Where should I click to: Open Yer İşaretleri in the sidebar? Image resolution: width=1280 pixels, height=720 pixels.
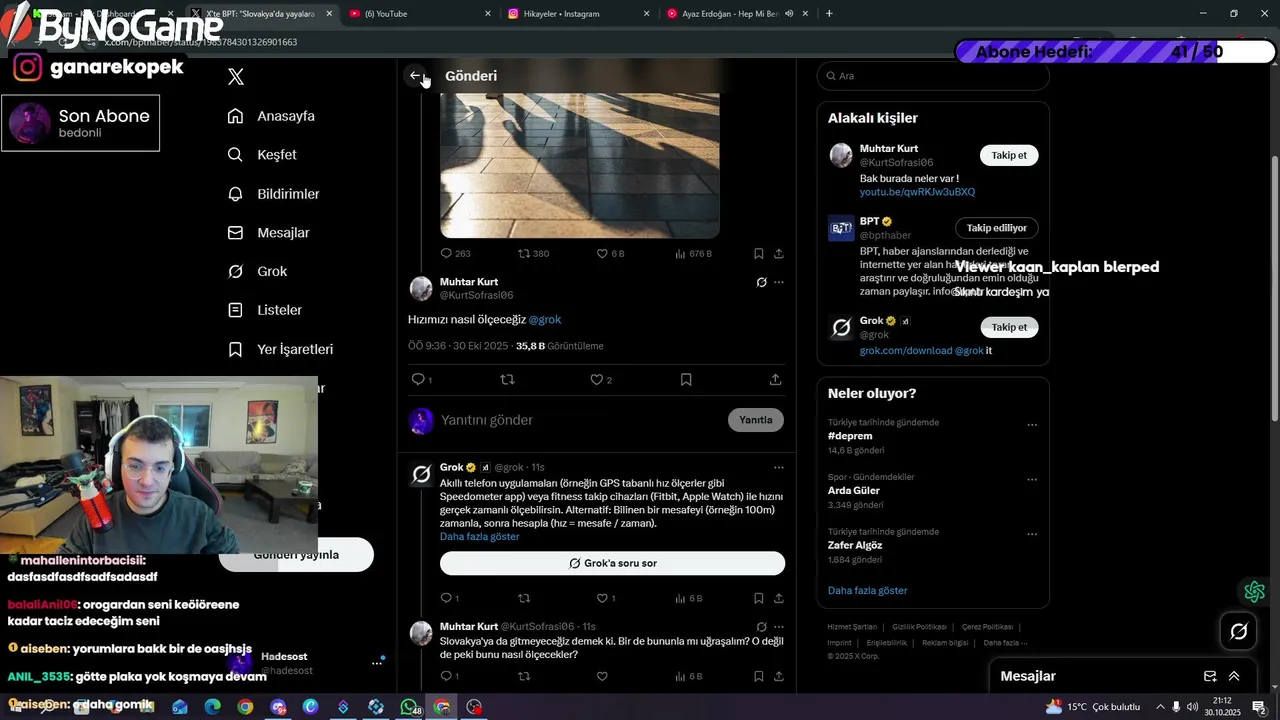280,349
